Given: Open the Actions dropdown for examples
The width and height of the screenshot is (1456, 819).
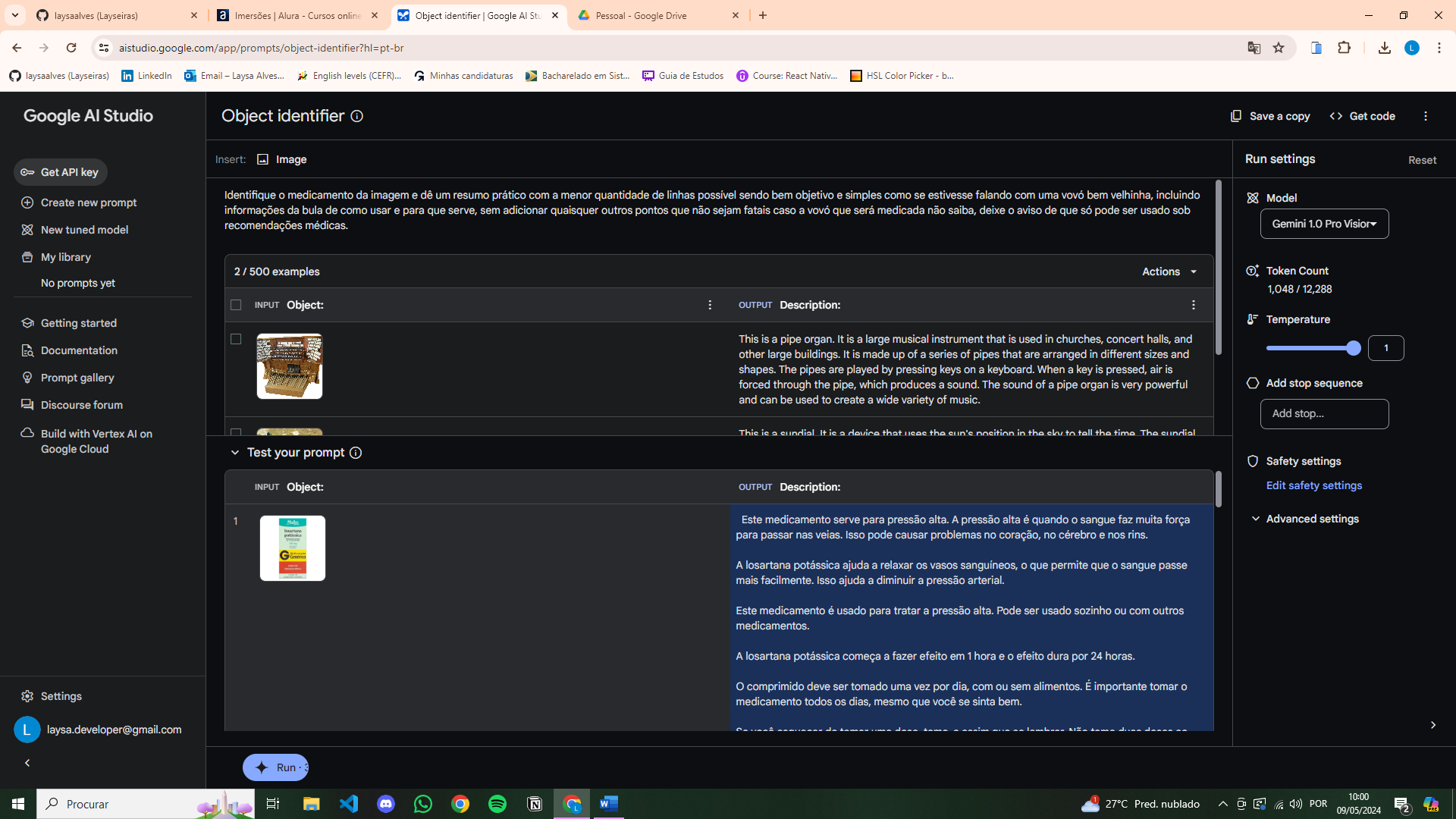Looking at the screenshot, I should (1169, 271).
